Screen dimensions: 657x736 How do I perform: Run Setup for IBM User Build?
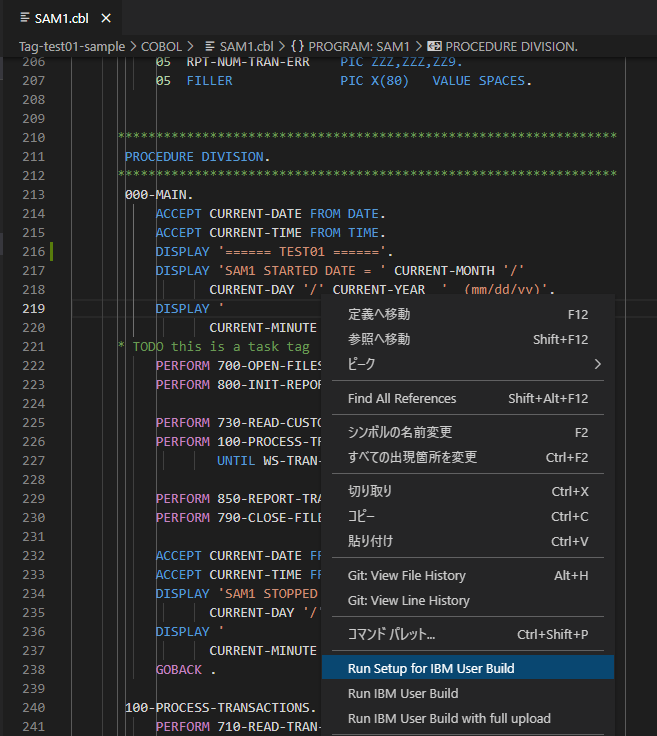(x=468, y=667)
